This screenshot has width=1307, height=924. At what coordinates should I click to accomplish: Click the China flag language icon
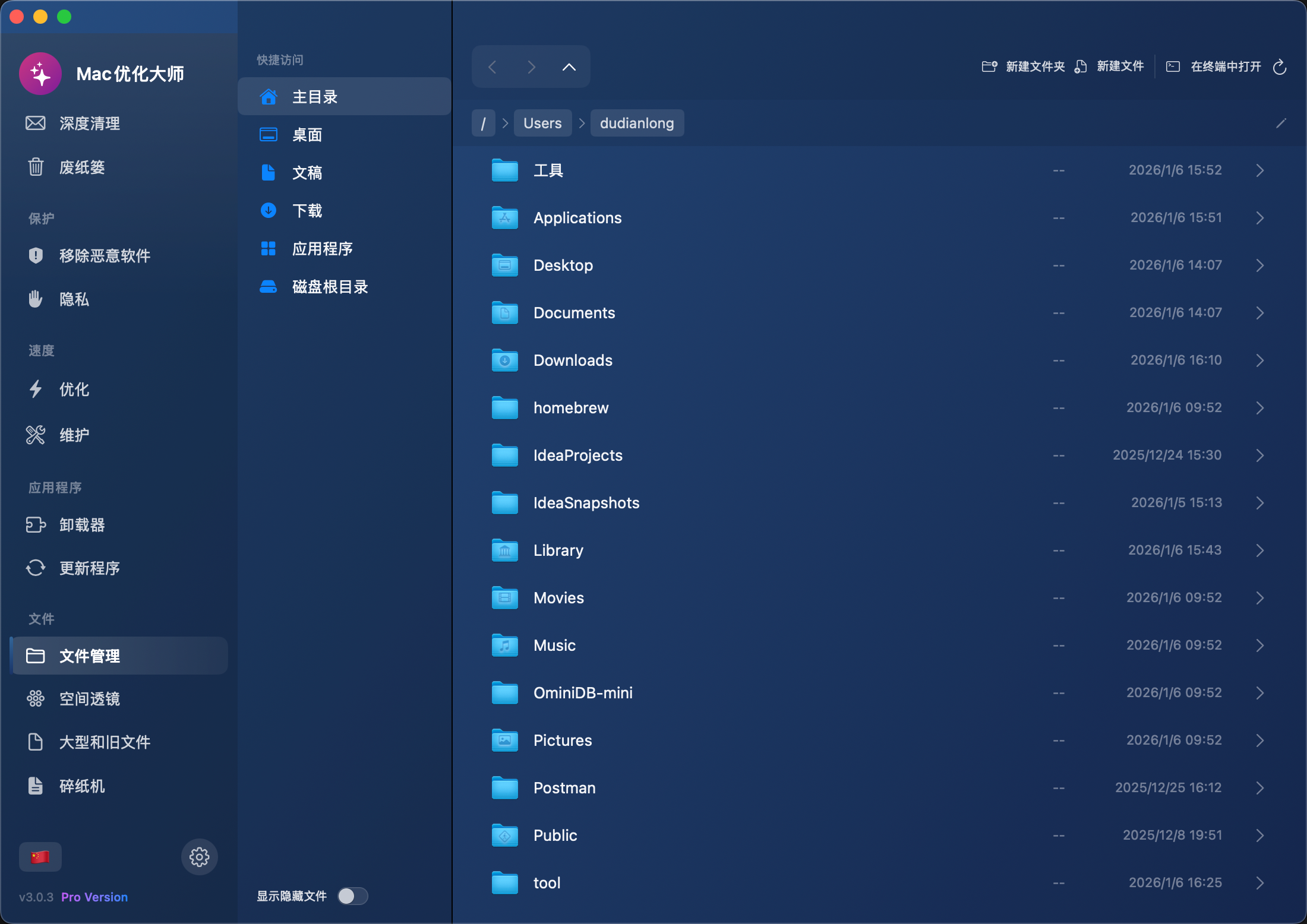(x=40, y=857)
